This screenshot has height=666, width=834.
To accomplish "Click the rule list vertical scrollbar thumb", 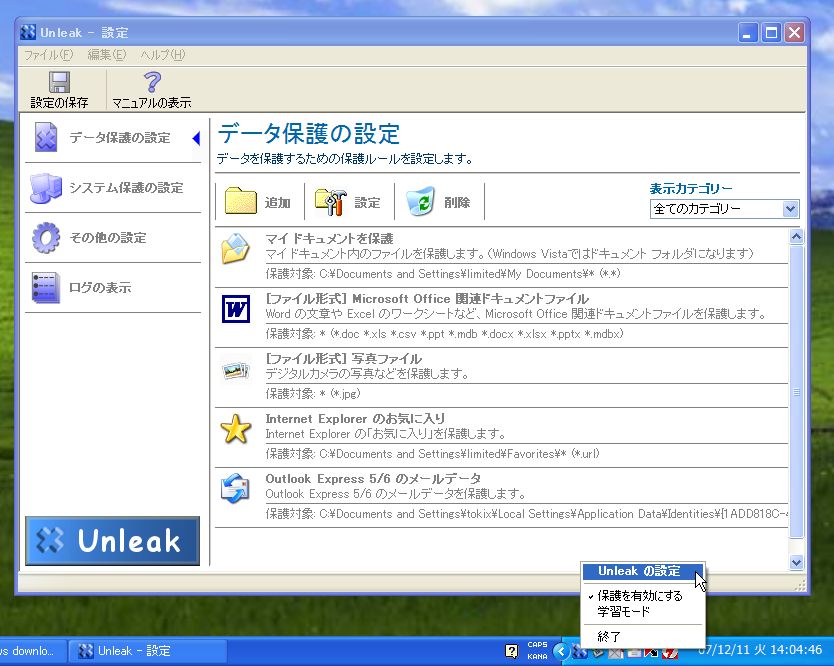I will coord(796,392).
